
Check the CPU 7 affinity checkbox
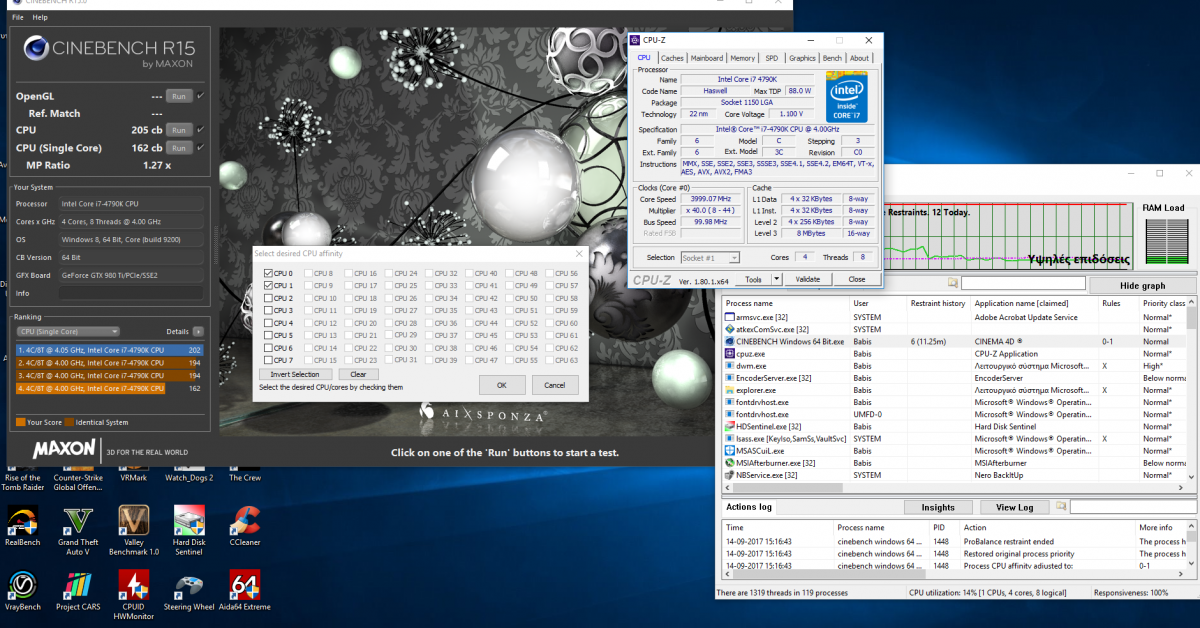[x=268, y=360]
